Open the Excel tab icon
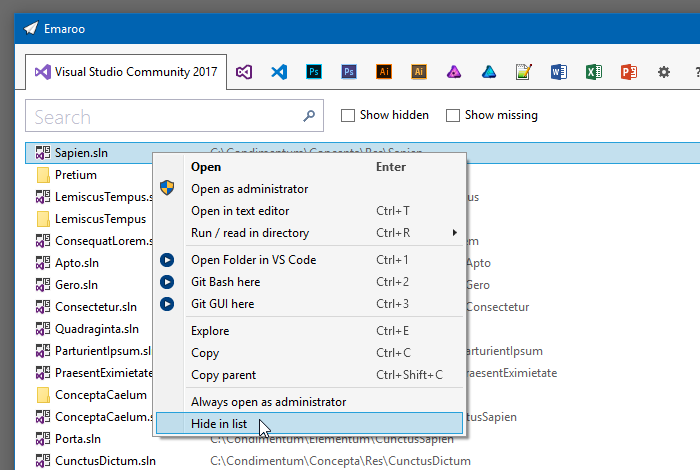Screen dimensions: 700x470 click(594, 72)
